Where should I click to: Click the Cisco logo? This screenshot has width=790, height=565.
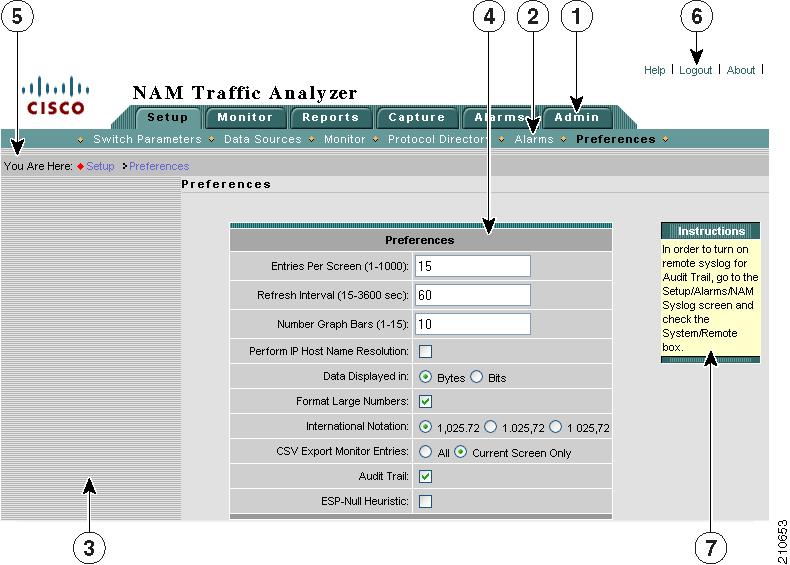pos(55,96)
